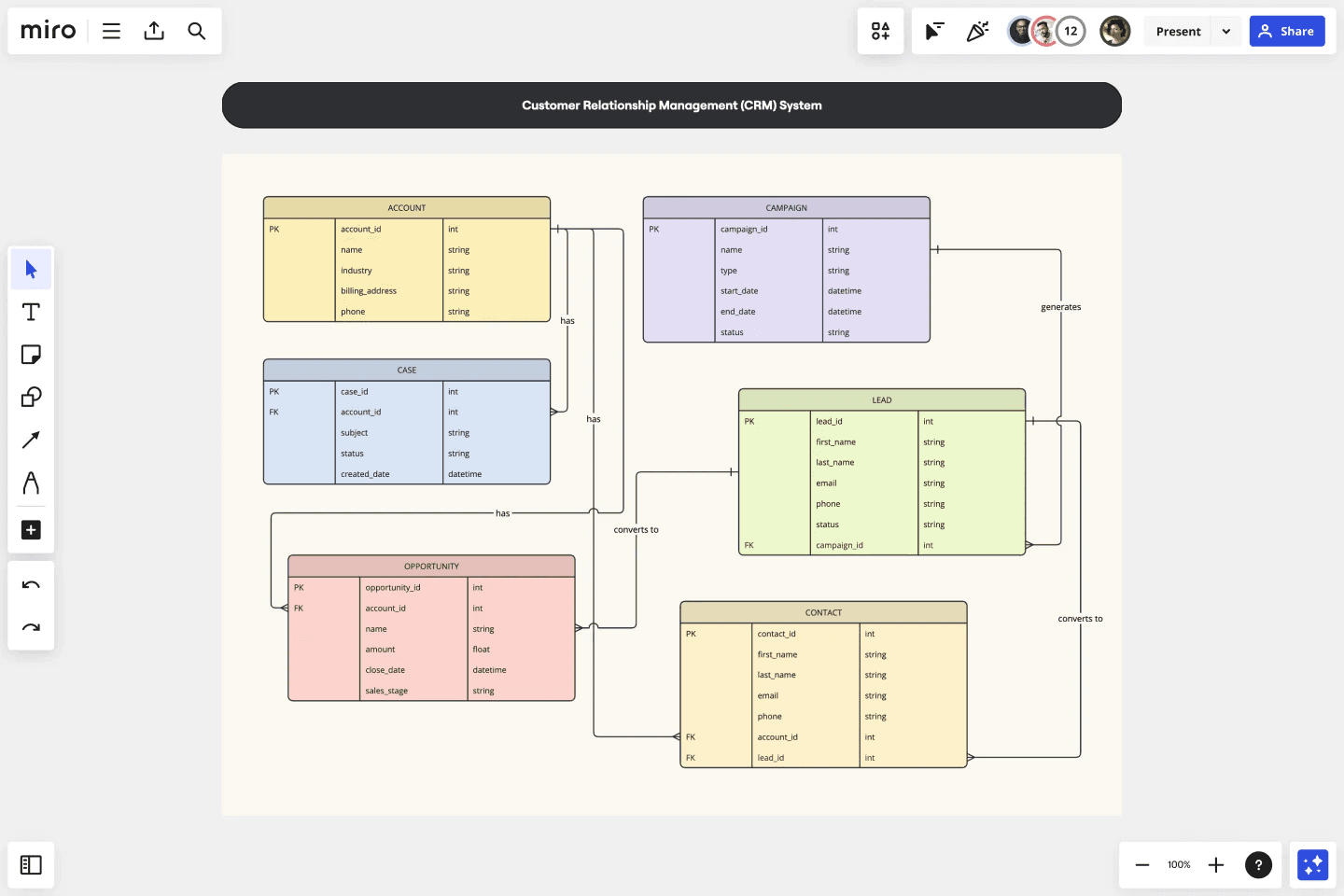Image resolution: width=1344 pixels, height=896 pixels.
Task: Open the apps and templates icon
Action: coord(880,31)
